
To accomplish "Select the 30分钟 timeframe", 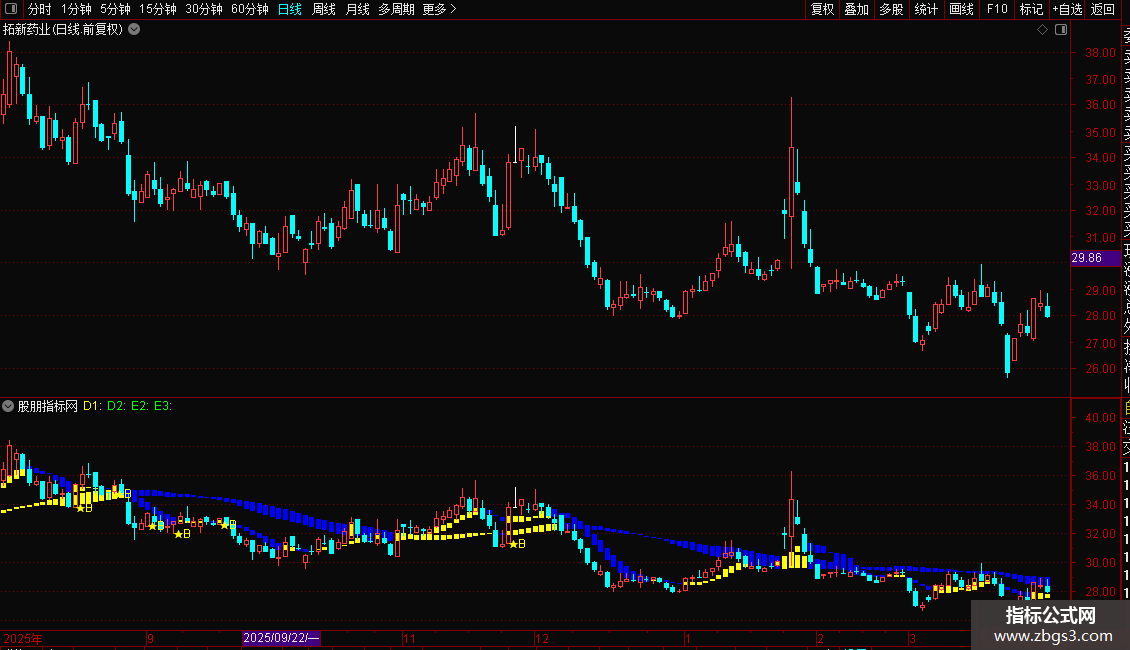I will (204, 9).
